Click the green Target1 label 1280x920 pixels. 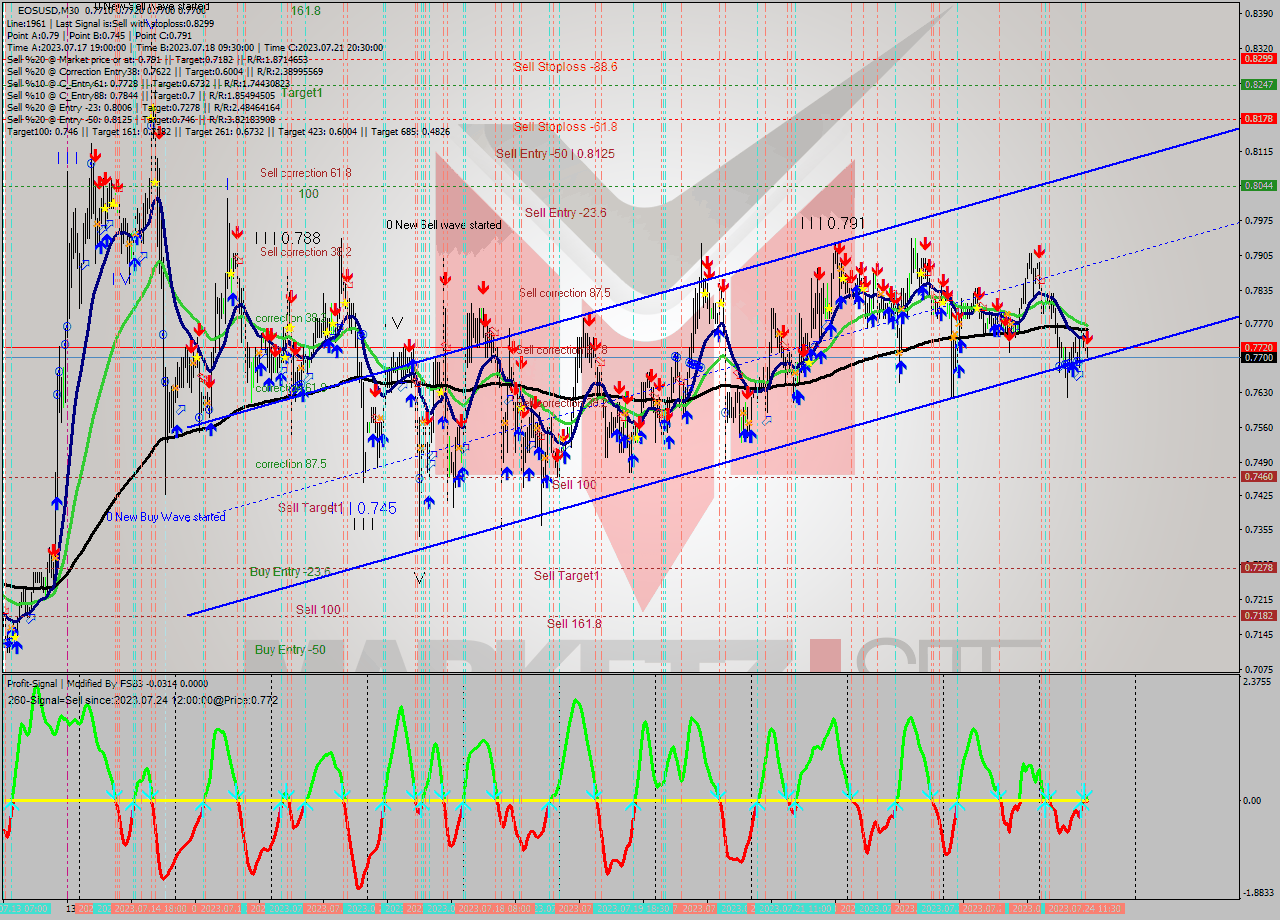coord(301,92)
